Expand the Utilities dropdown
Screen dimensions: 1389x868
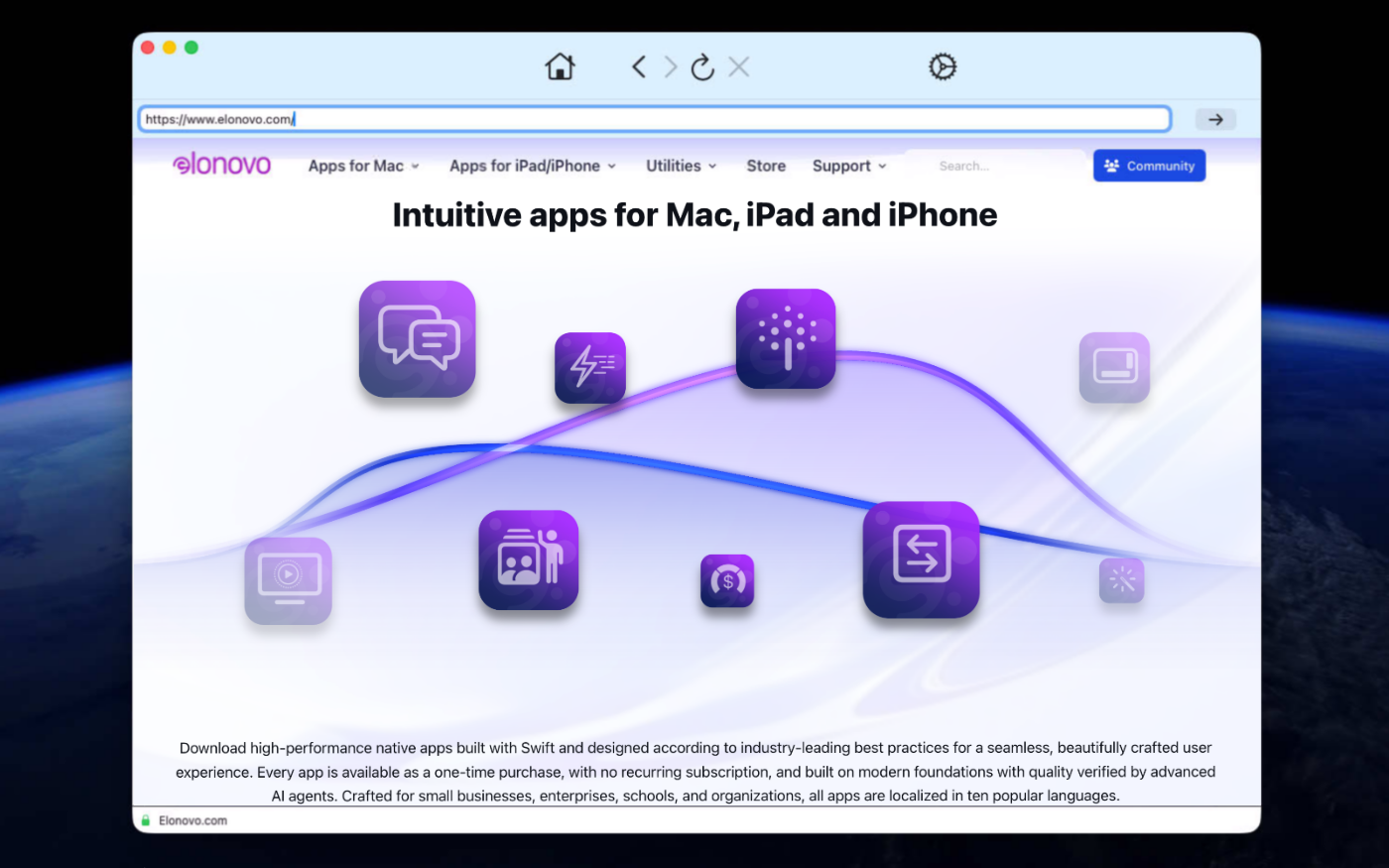[x=682, y=166]
